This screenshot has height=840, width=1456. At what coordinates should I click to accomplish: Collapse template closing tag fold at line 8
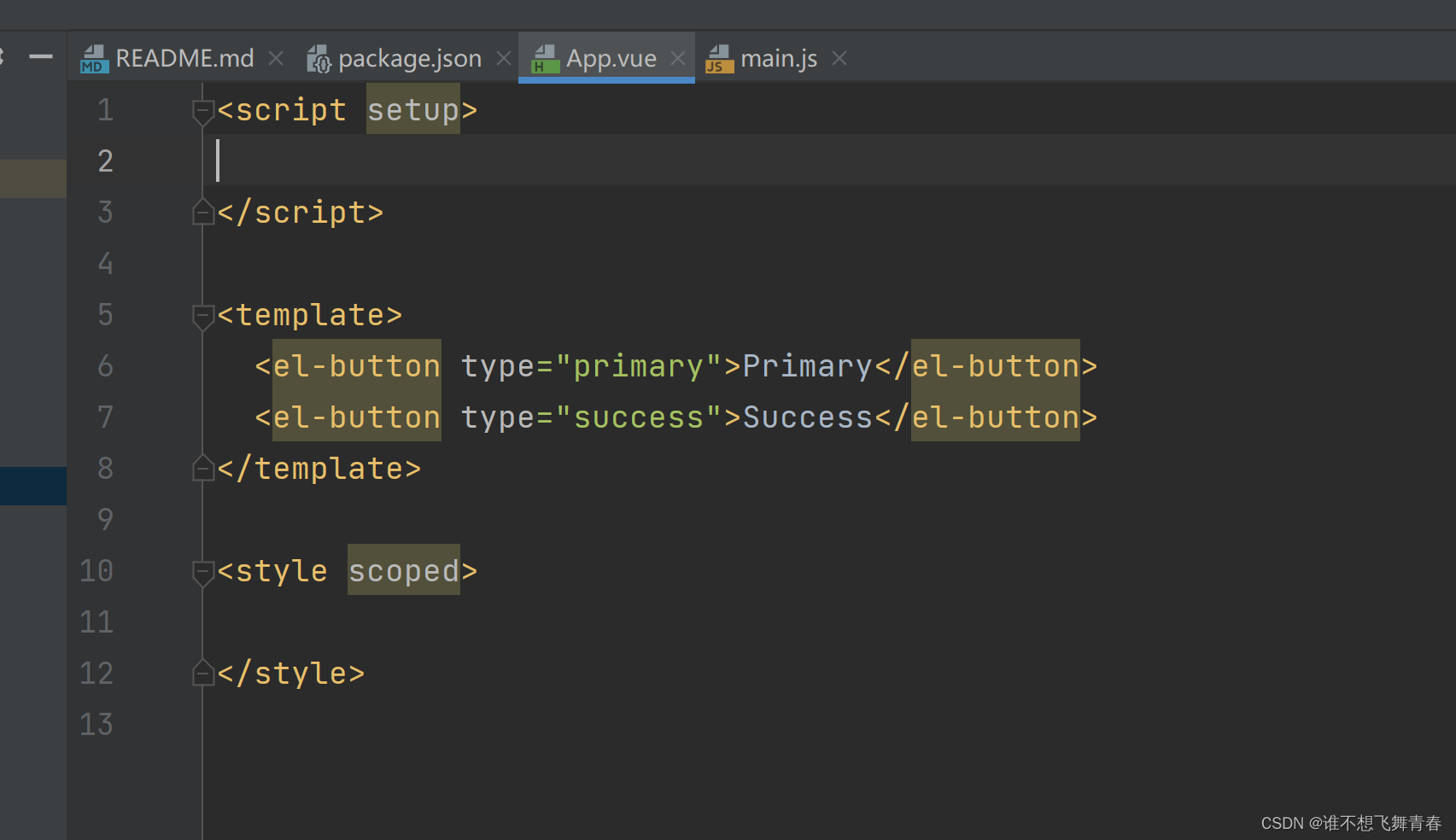pos(202,467)
